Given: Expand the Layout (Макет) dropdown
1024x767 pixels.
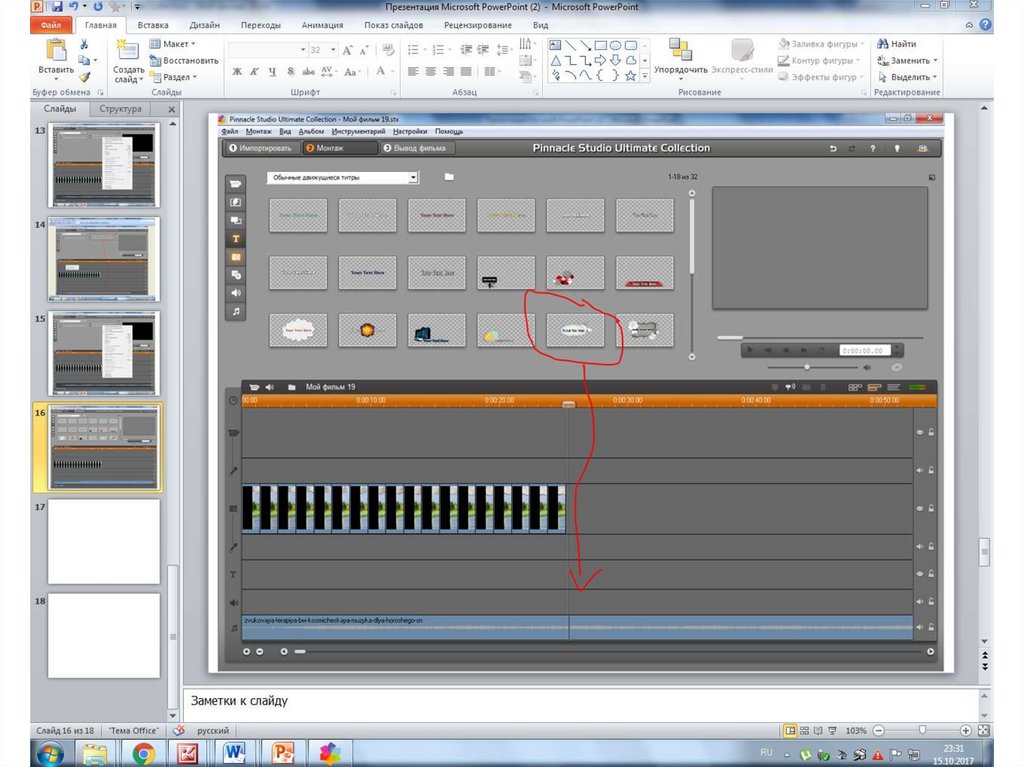Looking at the screenshot, I should (x=174, y=44).
